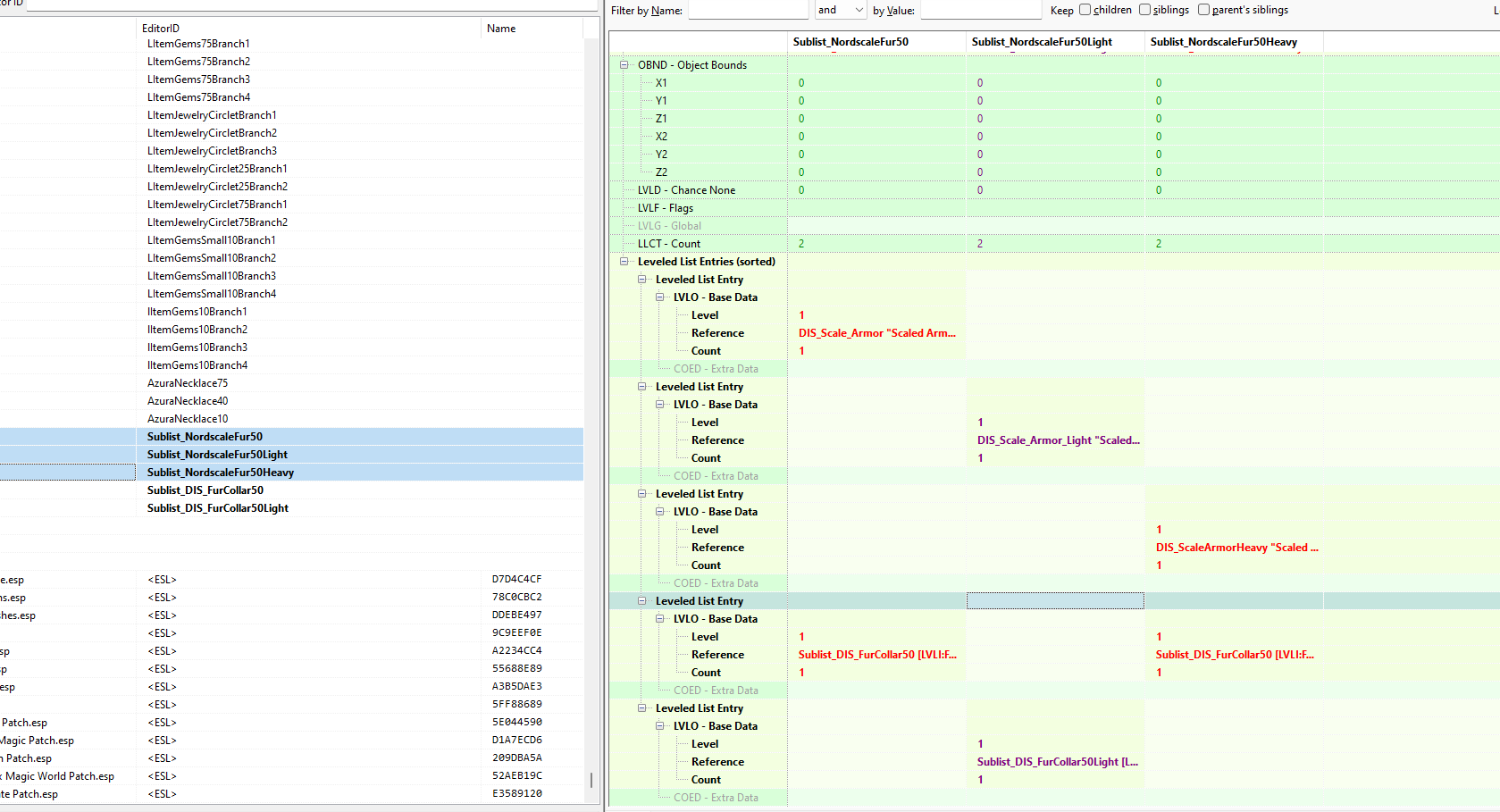Collapse the Leveled List Entries (sorted) node
Viewport: 1500px width, 812px height.
624,262
